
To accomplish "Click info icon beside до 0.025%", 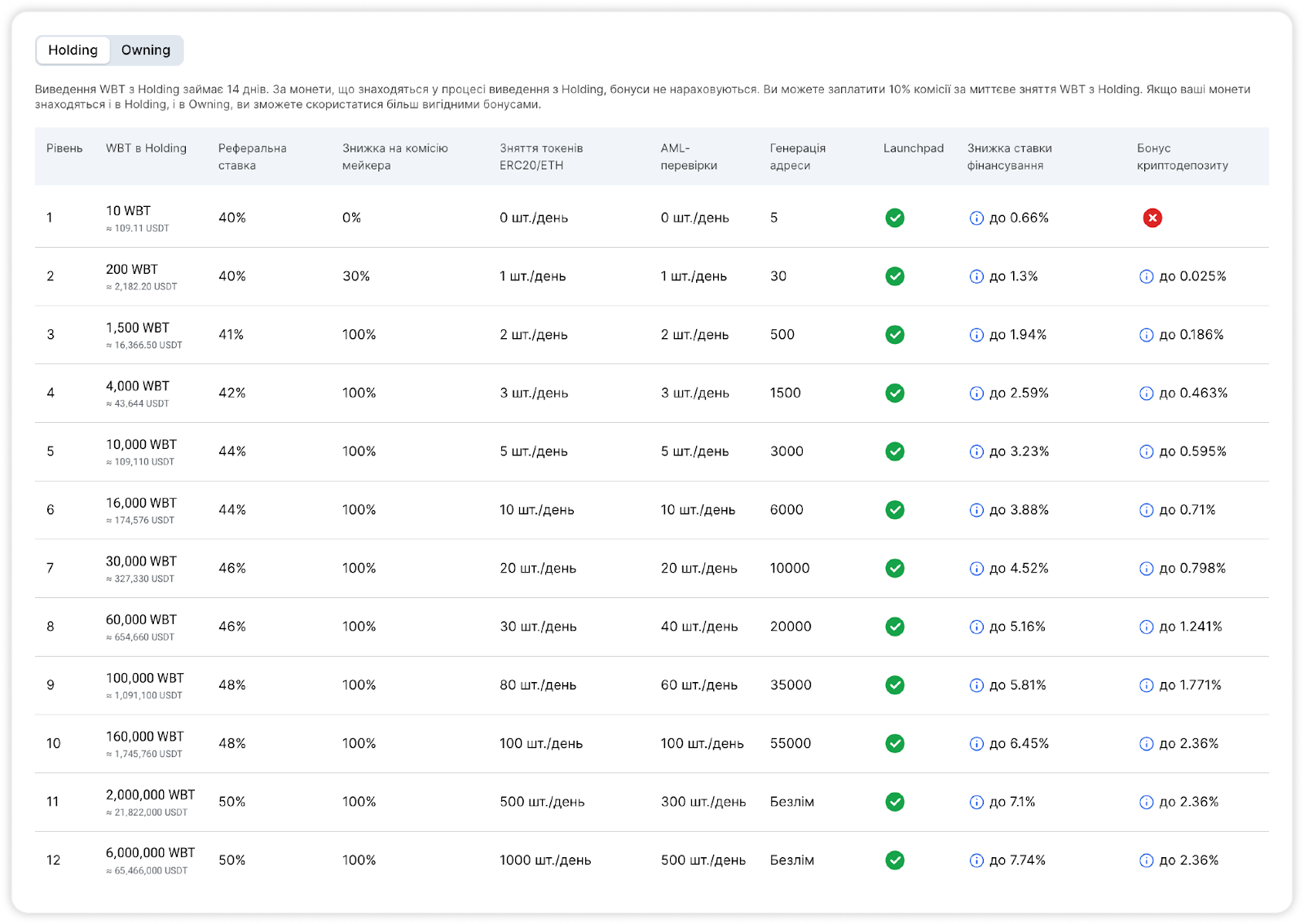I will coord(1146,276).
